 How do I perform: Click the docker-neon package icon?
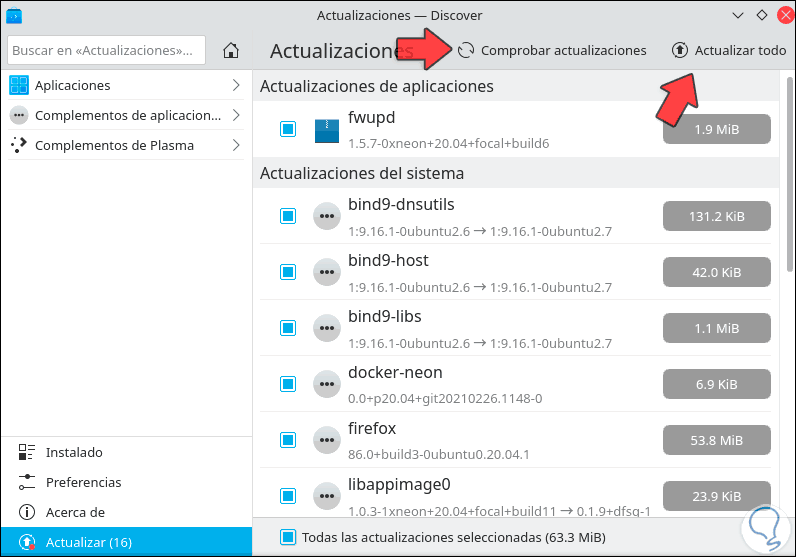click(326, 384)
